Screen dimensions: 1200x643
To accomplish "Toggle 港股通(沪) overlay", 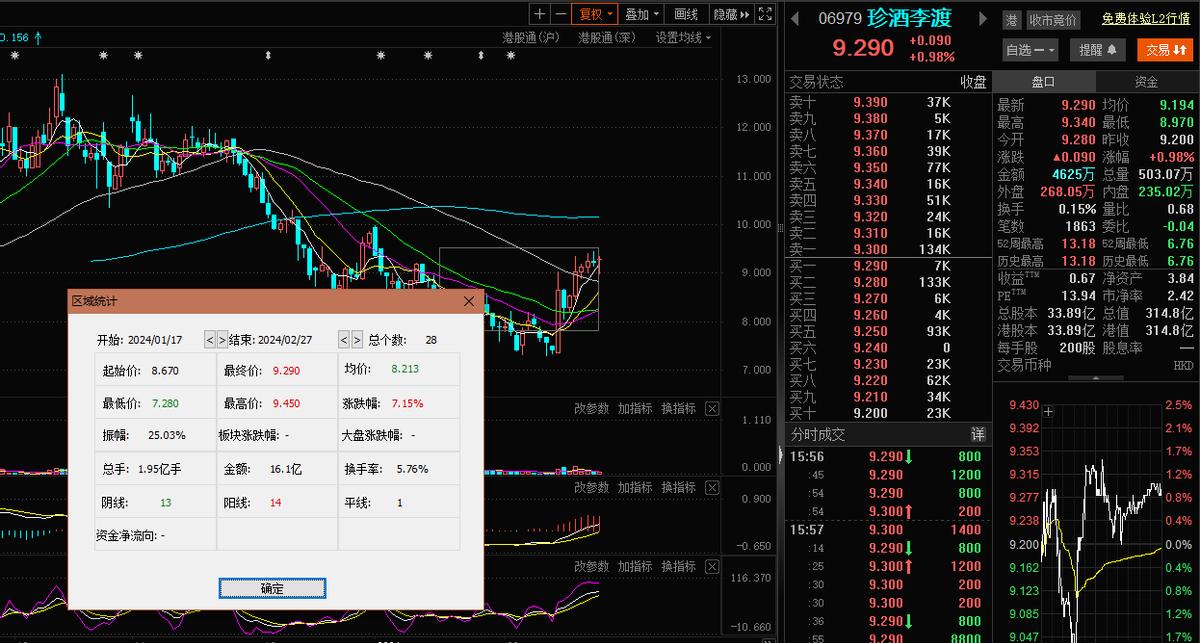I will 531,38.
